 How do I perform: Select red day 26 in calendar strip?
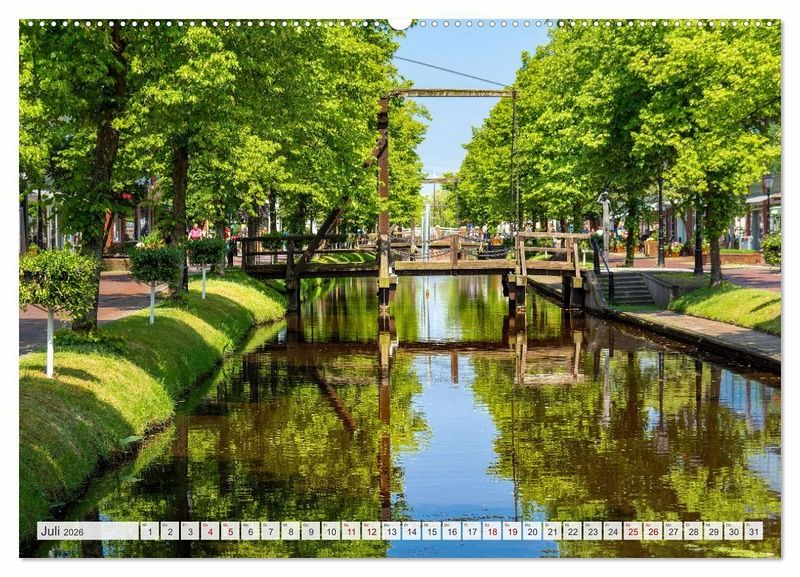(653, 531)
